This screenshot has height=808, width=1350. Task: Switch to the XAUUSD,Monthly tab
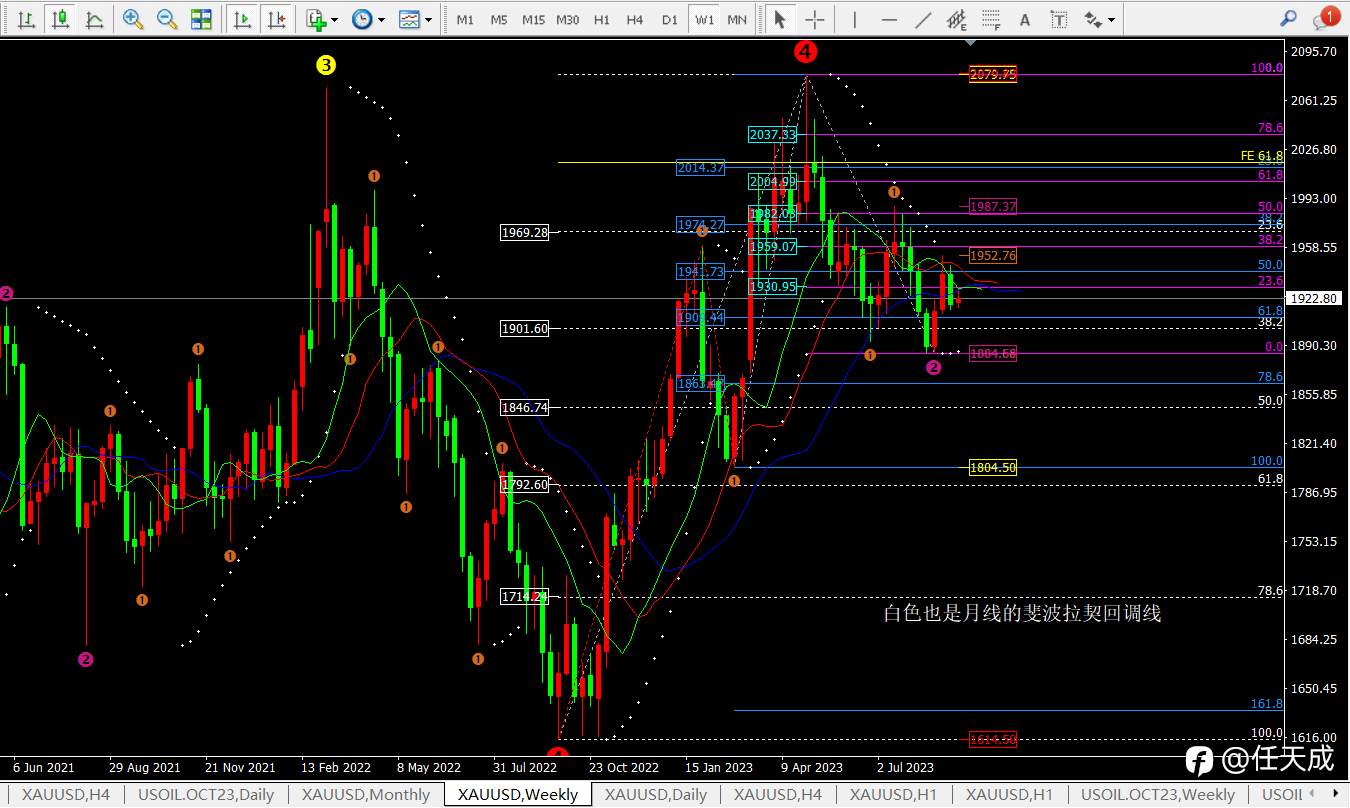pos(366,795)
